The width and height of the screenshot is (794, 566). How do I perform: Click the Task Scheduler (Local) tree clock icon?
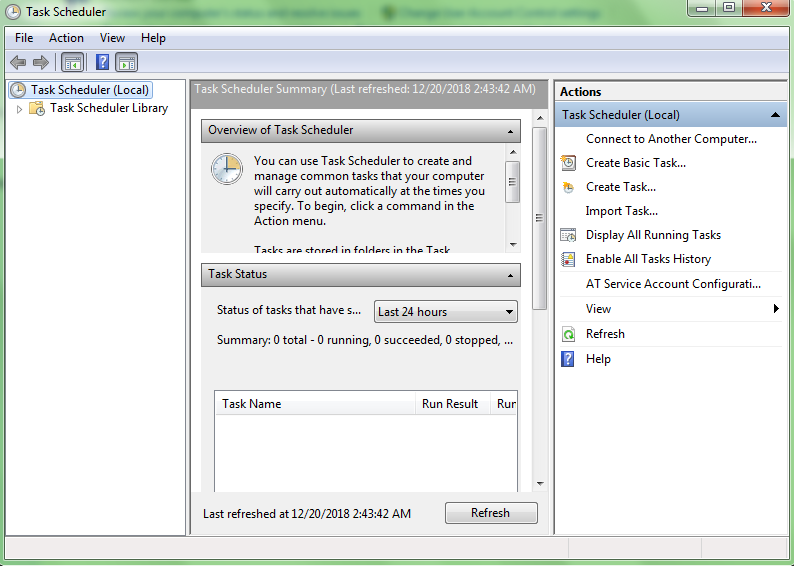[18, 90]
